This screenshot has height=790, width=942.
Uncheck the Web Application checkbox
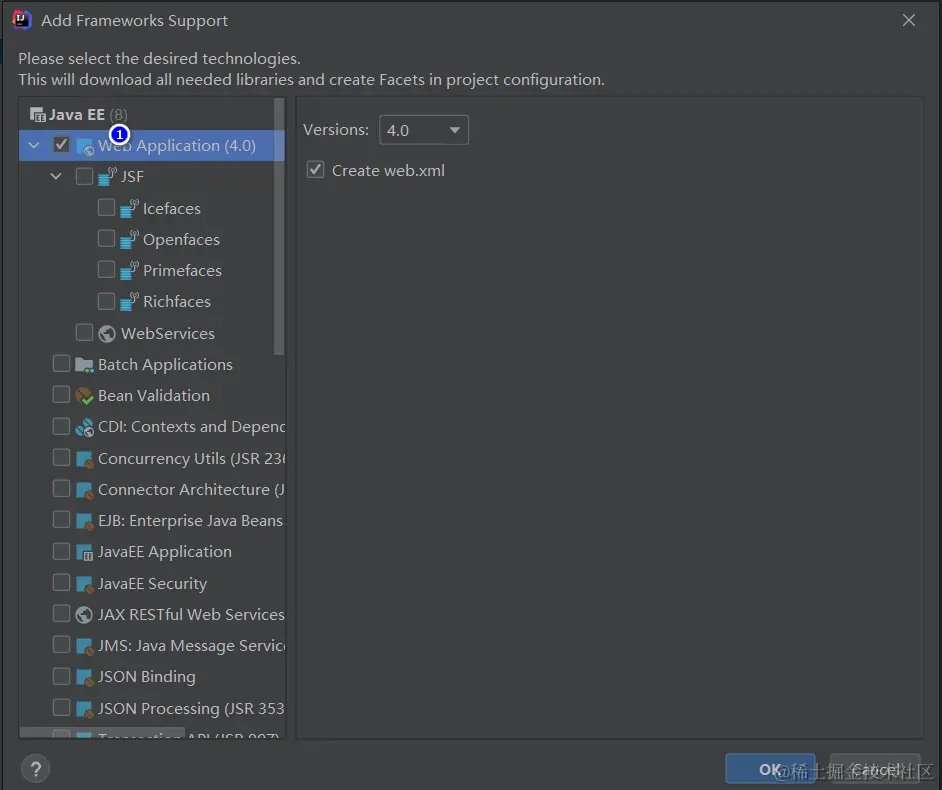tap(61, 145)
